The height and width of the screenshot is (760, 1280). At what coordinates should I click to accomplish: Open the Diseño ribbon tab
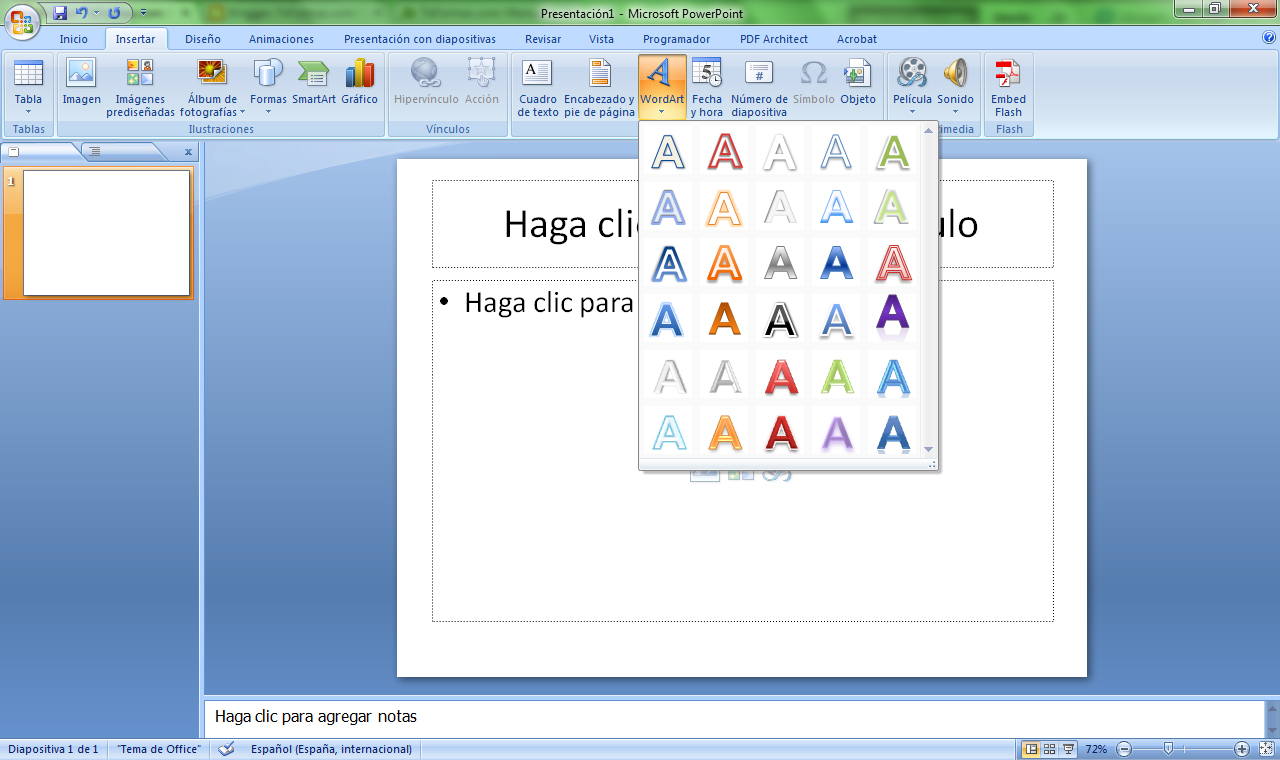(203, 39)
